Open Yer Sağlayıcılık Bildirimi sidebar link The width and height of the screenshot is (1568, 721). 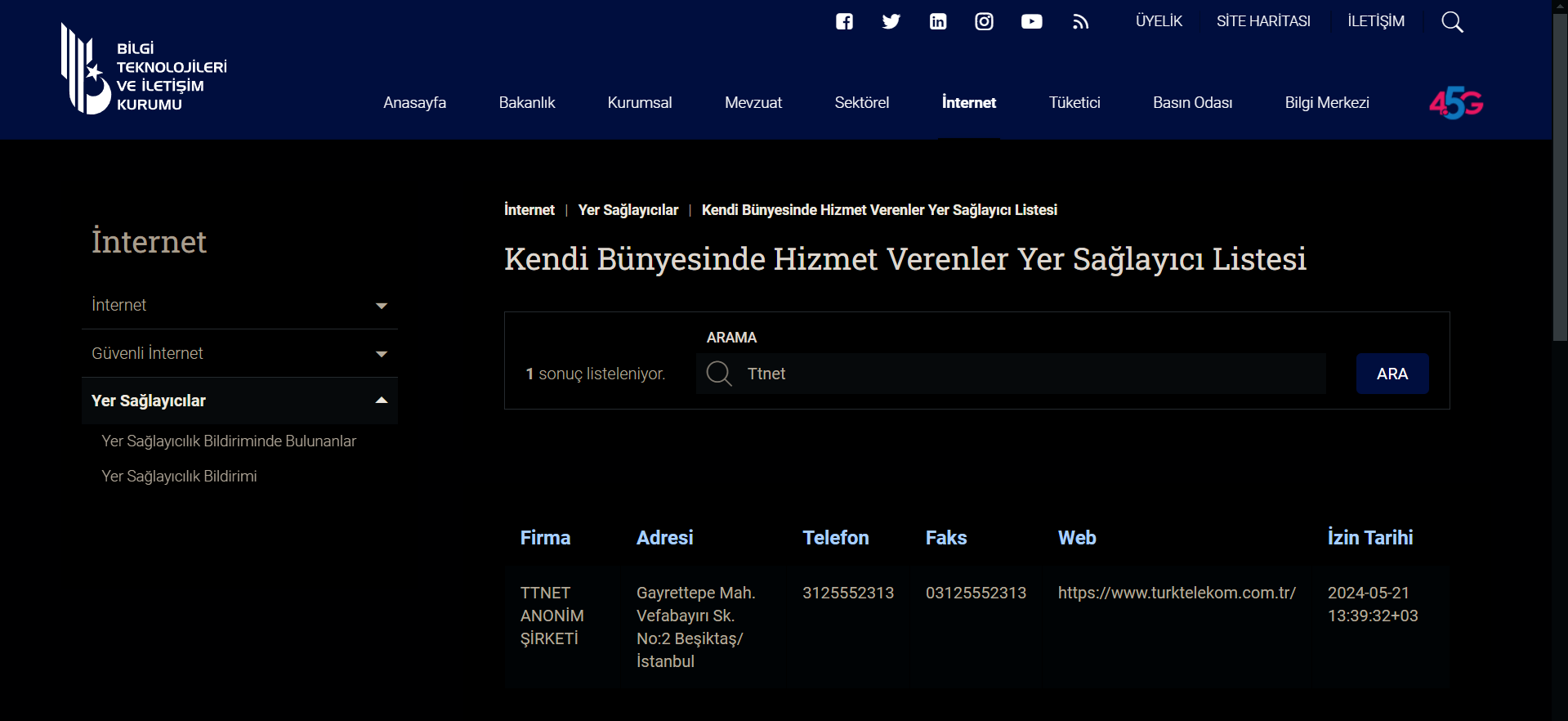click(x=179, y=477)
